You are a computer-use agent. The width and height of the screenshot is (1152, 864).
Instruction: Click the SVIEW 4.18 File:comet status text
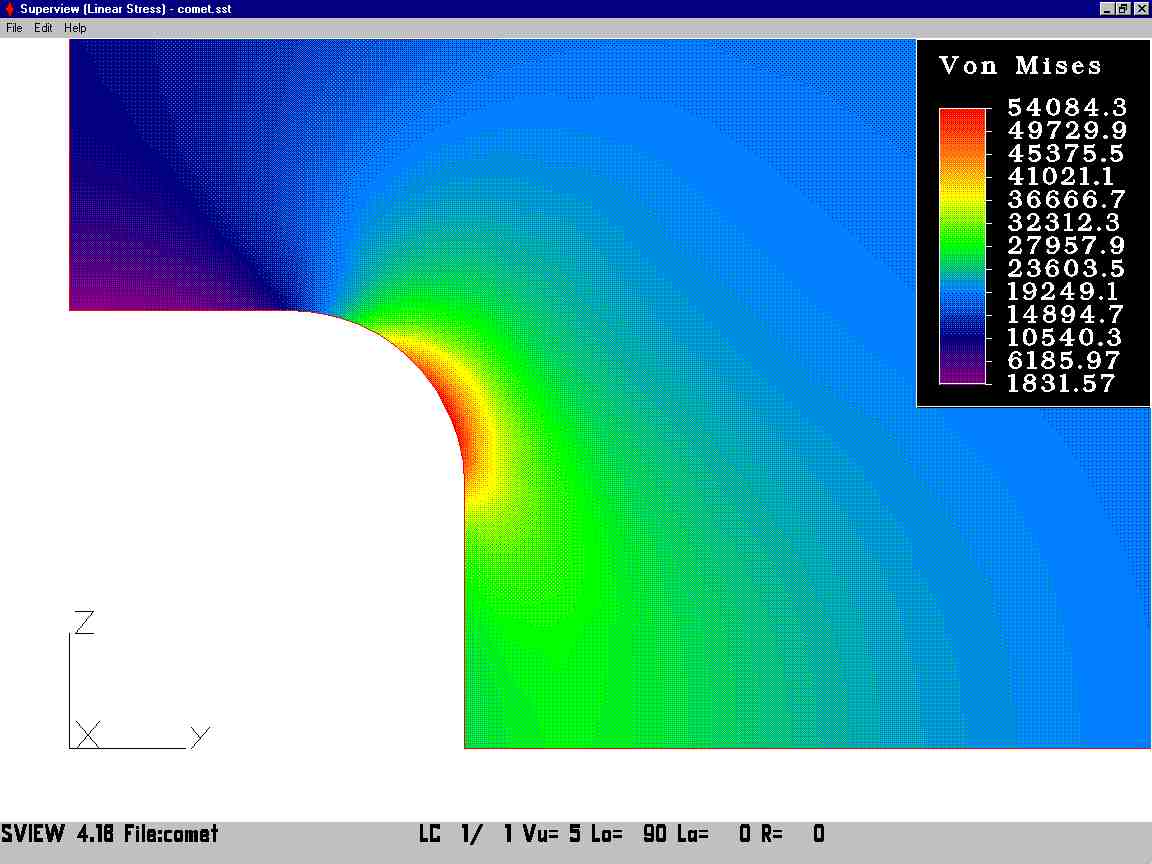109,834
